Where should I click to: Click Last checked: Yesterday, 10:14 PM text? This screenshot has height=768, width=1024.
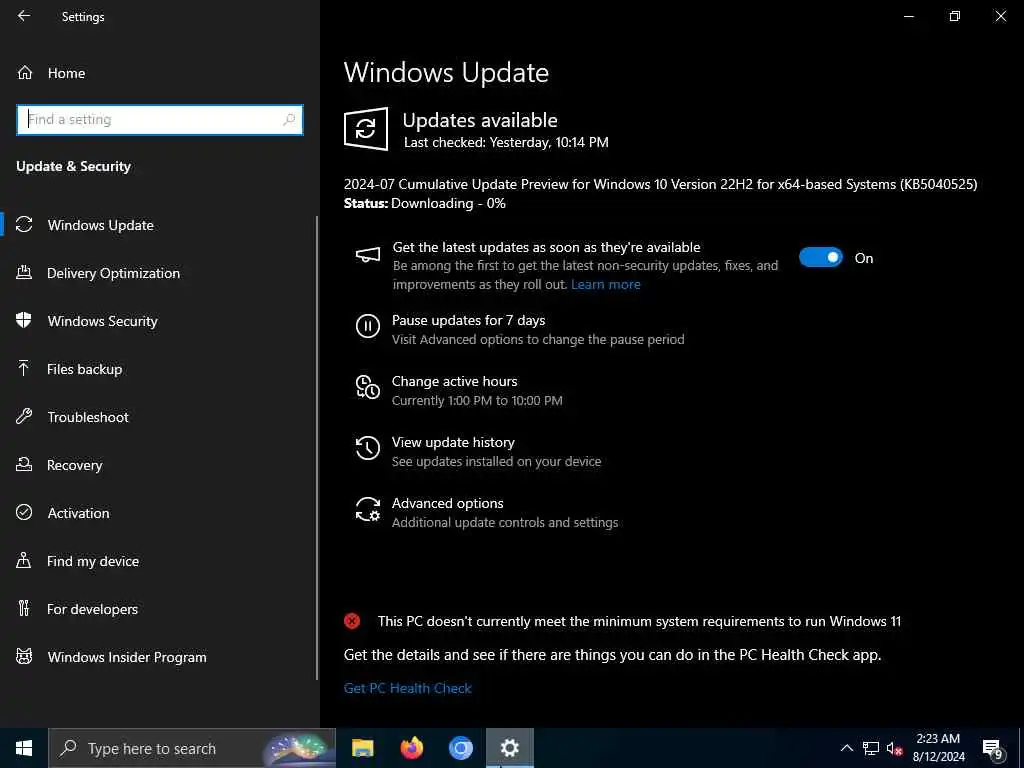tap(506, 142)
